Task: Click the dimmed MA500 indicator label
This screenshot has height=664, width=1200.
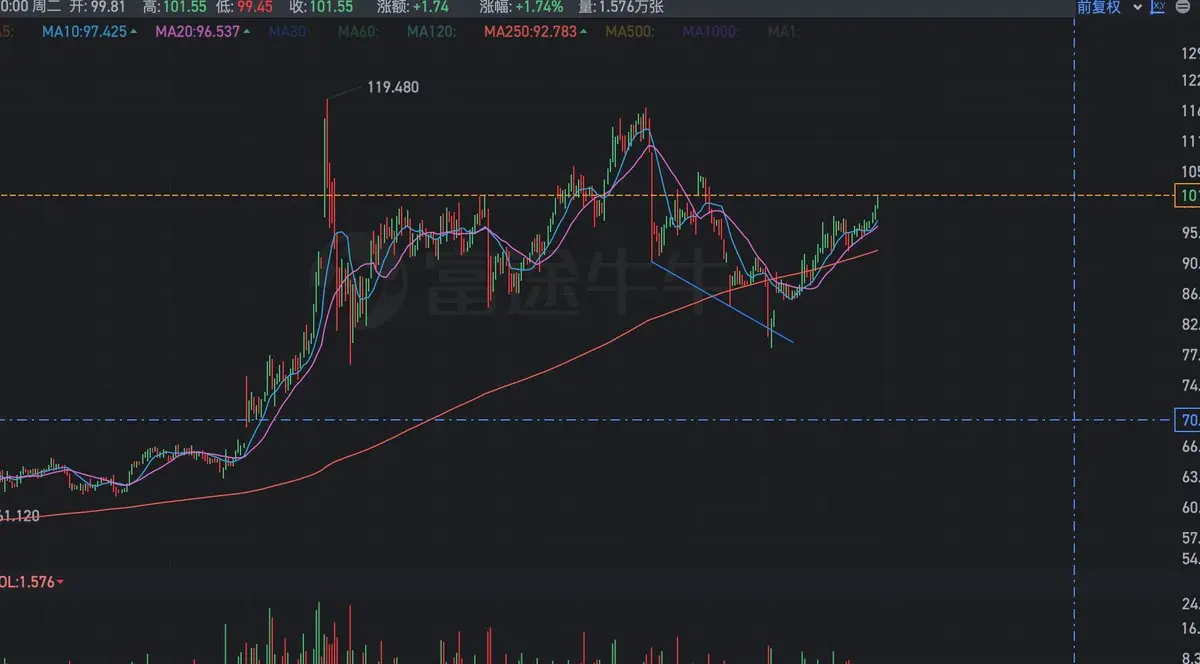Action: click(630, 31)
